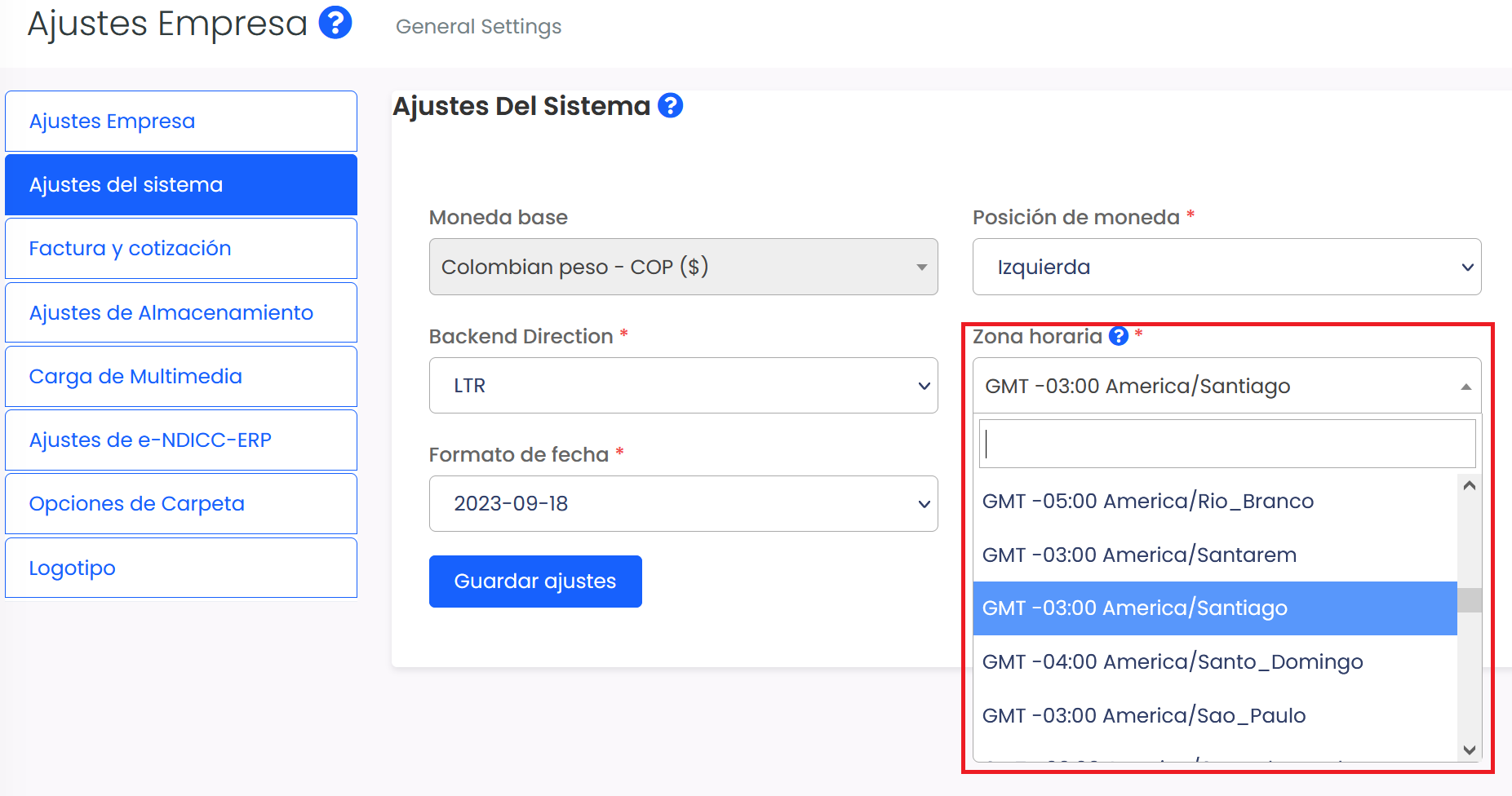Switch to Carga de Multimedia tab
The height and width of the screenshot is (796, 1512).
pyautogui.click(x=181, y=377)
